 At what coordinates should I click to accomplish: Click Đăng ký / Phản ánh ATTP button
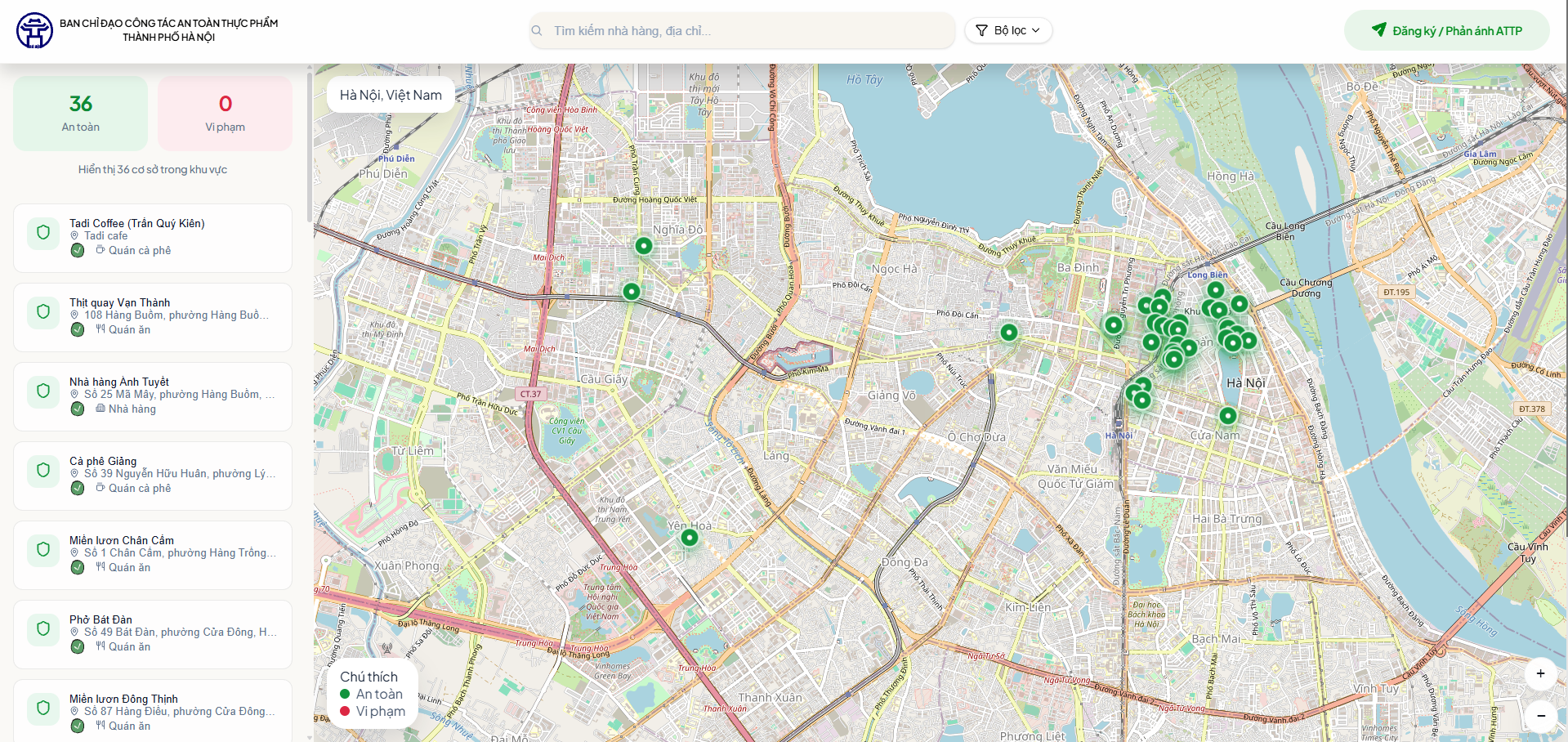click(x=1446, y=30)
